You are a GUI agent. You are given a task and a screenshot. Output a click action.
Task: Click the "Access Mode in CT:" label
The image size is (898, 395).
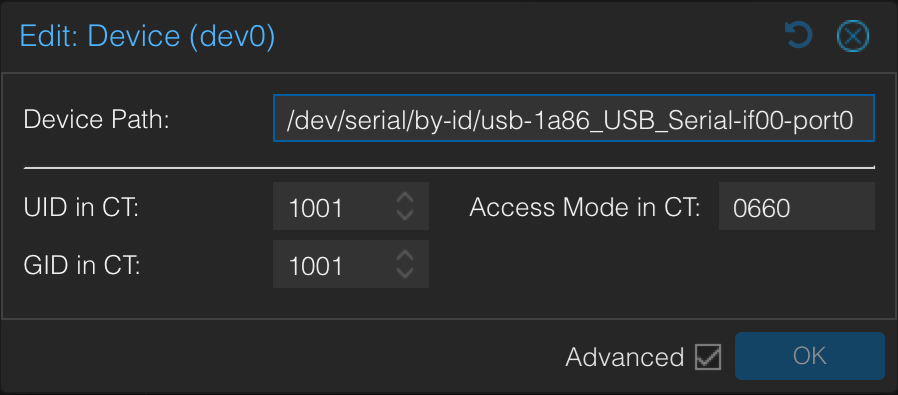[x=585, y=207]
